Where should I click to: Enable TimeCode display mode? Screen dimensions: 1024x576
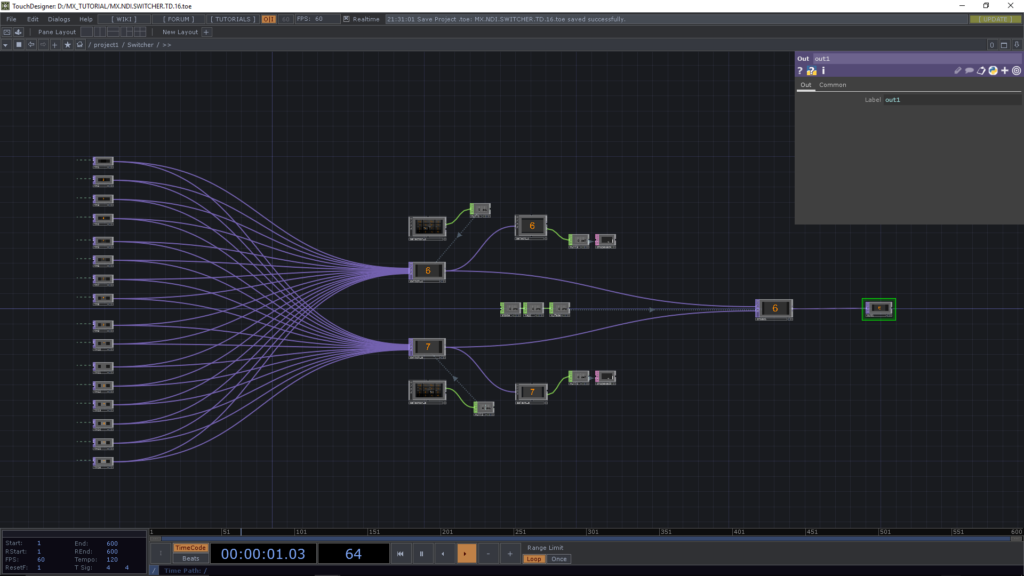click(x=190, y=548)
